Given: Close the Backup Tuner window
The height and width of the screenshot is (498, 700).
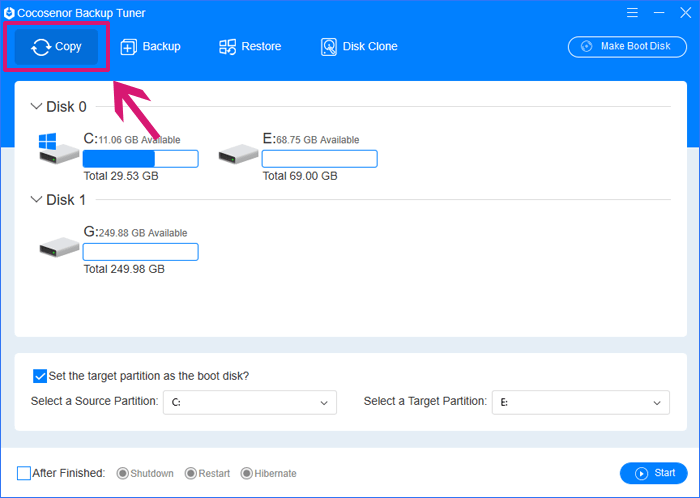Looking at the screenshot, I should tap(686, 12).
